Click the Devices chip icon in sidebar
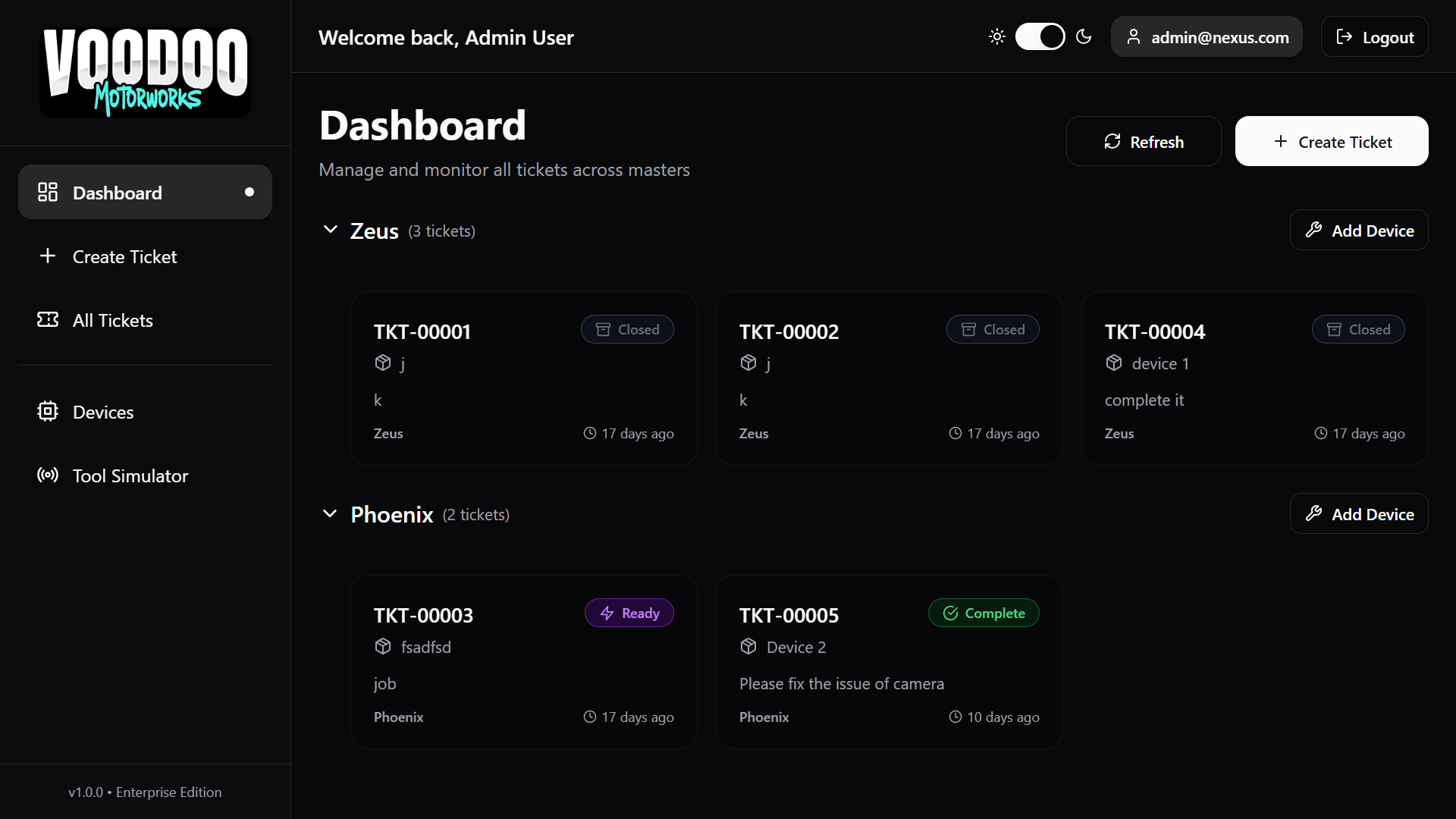 click(x=47, y=411)
